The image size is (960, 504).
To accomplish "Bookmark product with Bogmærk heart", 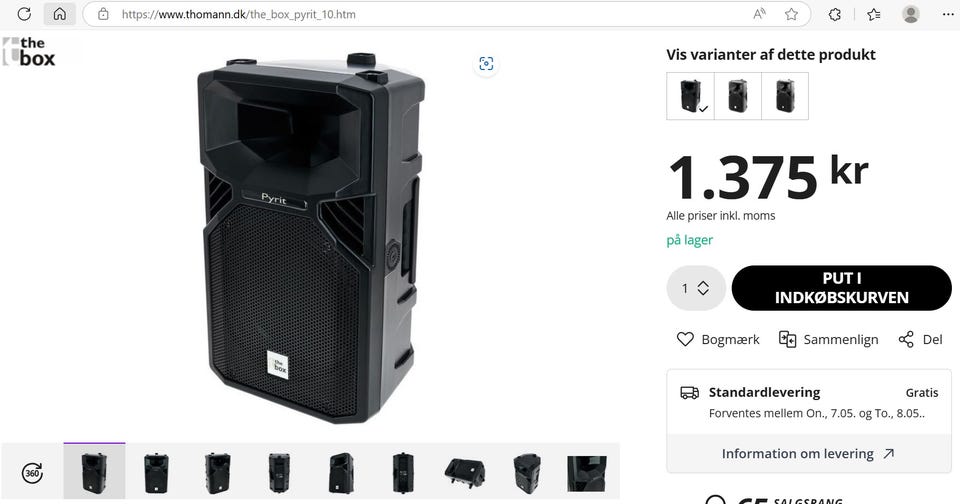I will (x=718, y=339).
